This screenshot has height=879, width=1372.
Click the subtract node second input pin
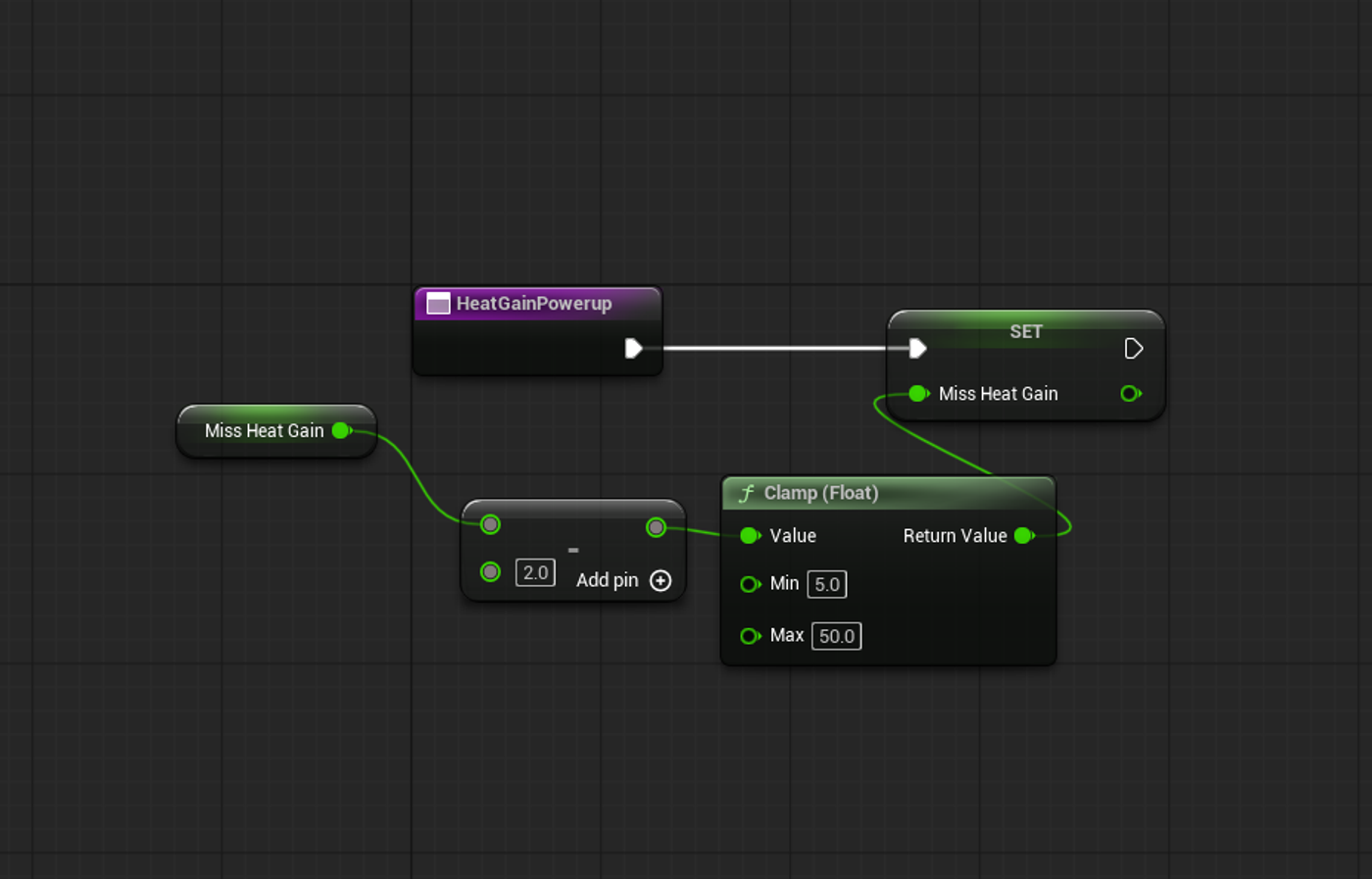click(491, 572)
